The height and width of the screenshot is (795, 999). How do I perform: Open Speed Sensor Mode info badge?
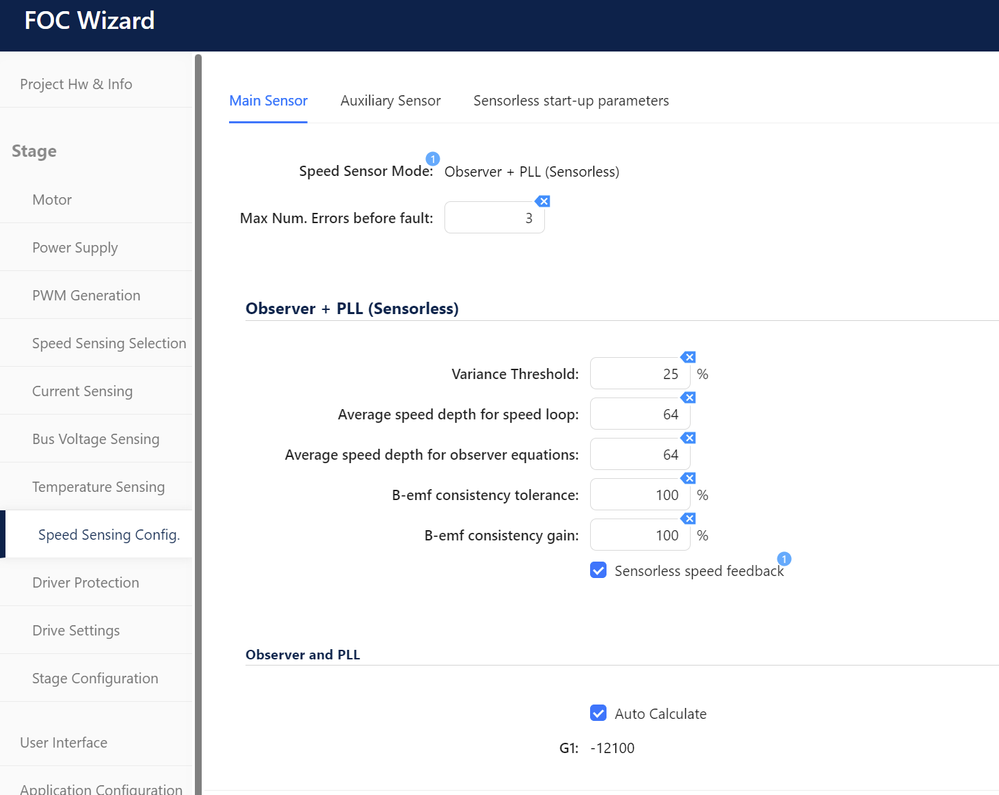pos(433,159)
